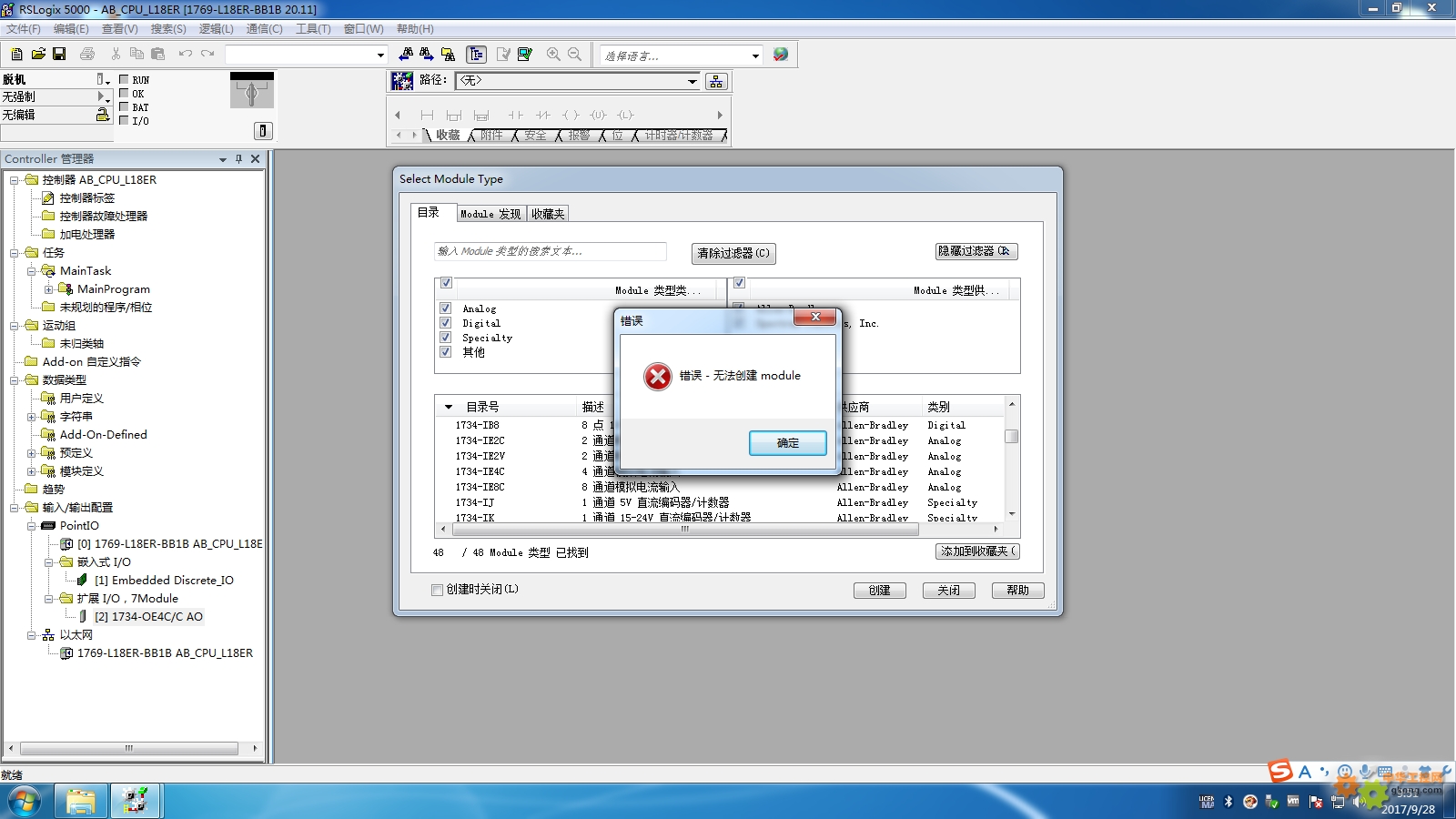
Task: Click the Zoom Out magnifier icon
Action: pyautogui.click(x=574, y=55)
